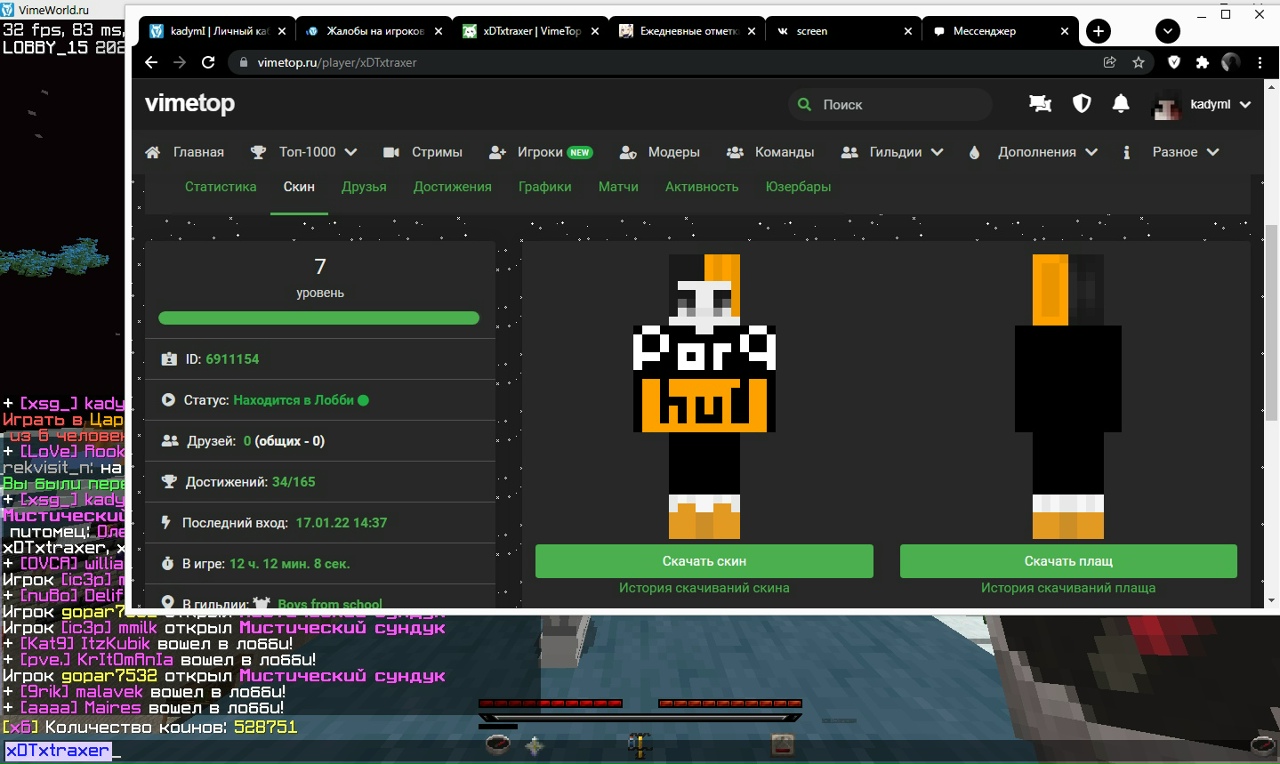1280x764 pixels.
Task: Open the browser extensions puzzle icon
Action: click(x=1202, y=62)
